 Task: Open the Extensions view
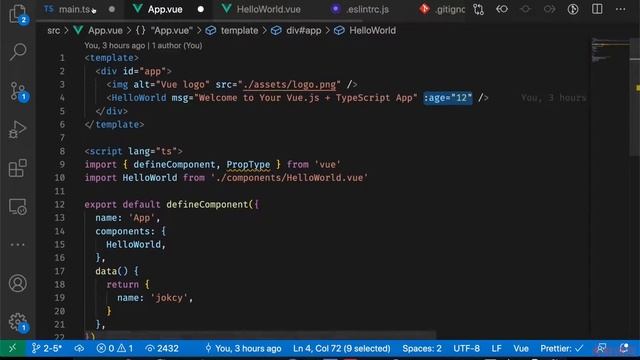pyautogui.click(x=18, y=168)
